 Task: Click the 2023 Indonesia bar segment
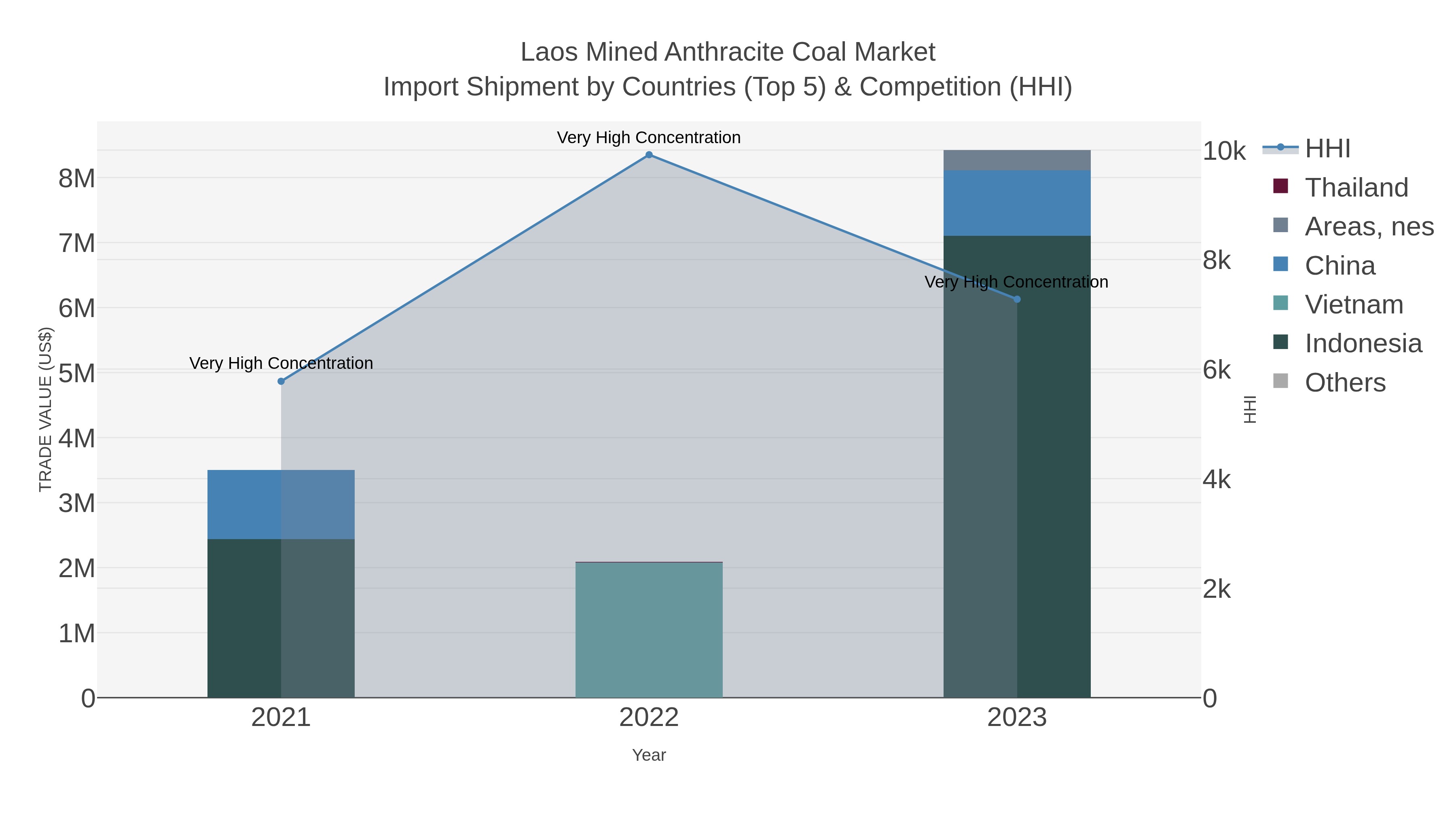point(1017,466)
